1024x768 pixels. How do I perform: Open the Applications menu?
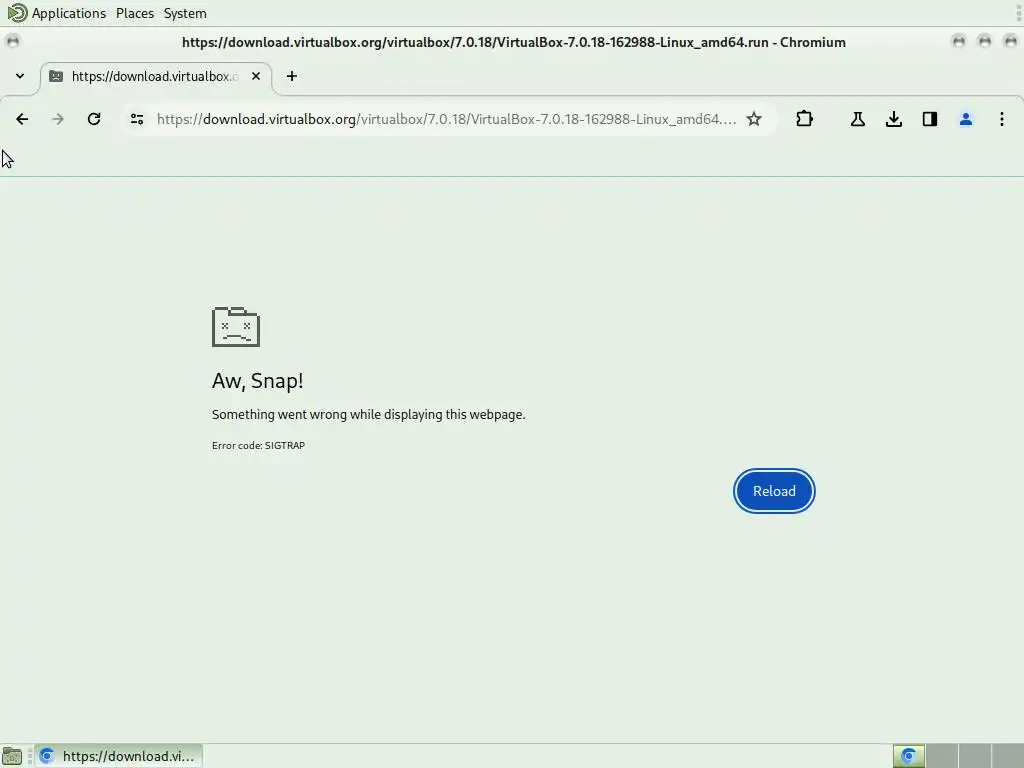tap(69, 13)
